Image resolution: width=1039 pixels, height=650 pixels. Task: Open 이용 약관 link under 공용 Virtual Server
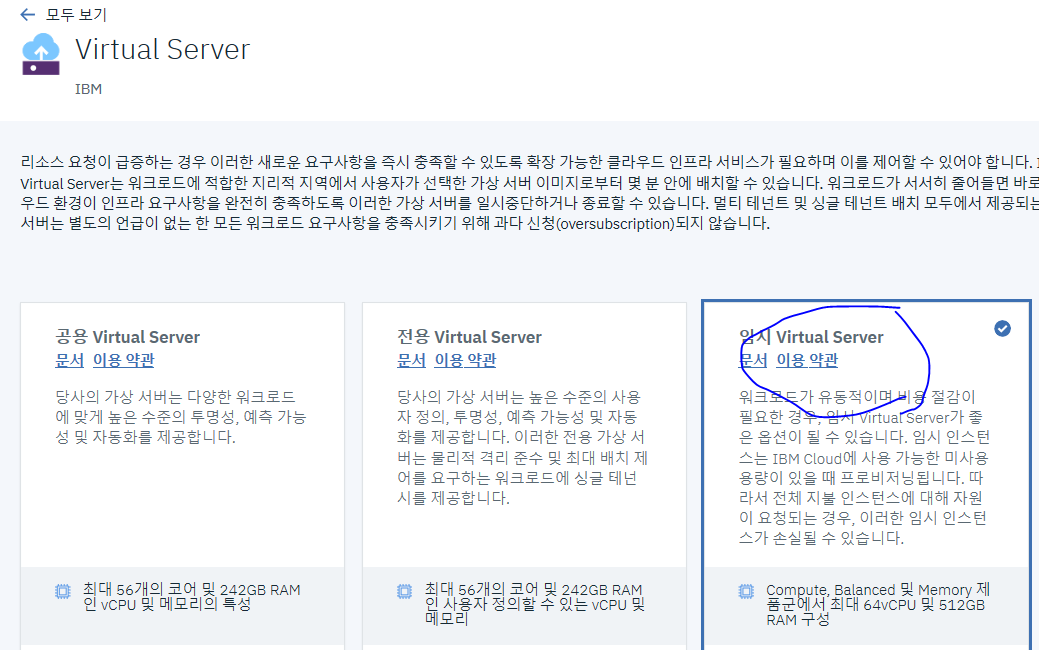tap(123, 360)
